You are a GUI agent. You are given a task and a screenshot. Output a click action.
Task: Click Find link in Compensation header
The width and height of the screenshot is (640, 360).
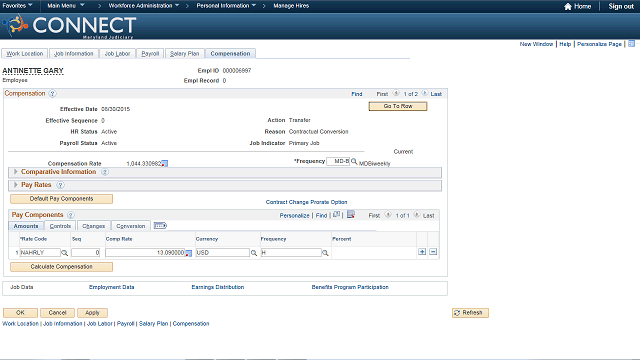coord(357,94)
